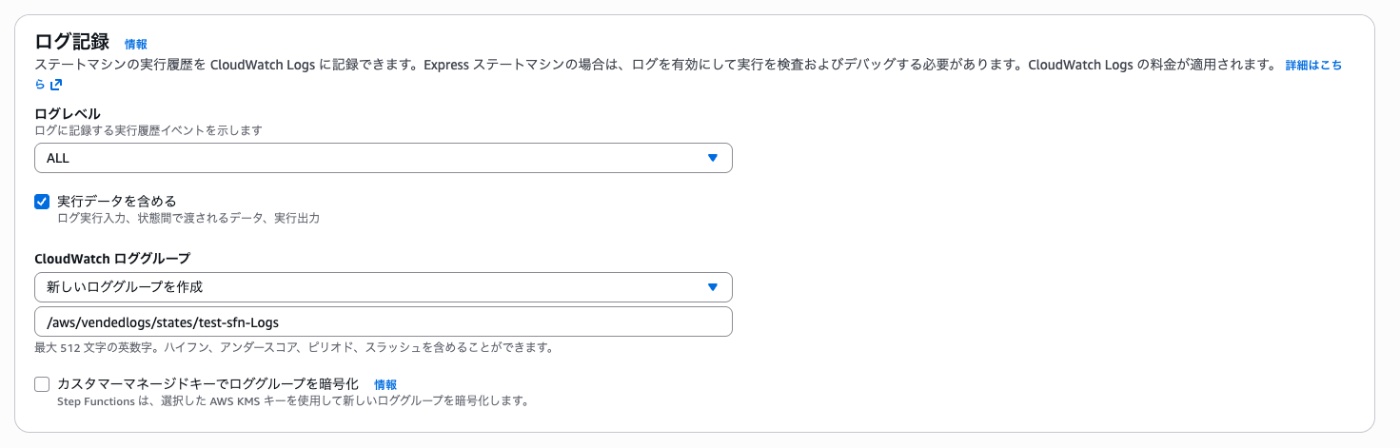This screenshot has width=1400, height=448.
Task: Enable カスタマーマネージドキーでロググループを暗号化 checkbox
Action: click(42, 384)
